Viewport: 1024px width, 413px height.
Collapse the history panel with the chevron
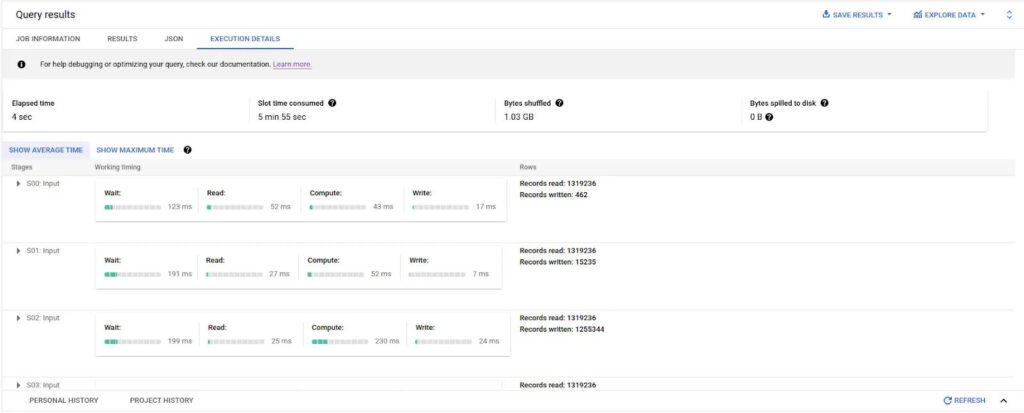pyautogui.click(x=1004, y=401)
